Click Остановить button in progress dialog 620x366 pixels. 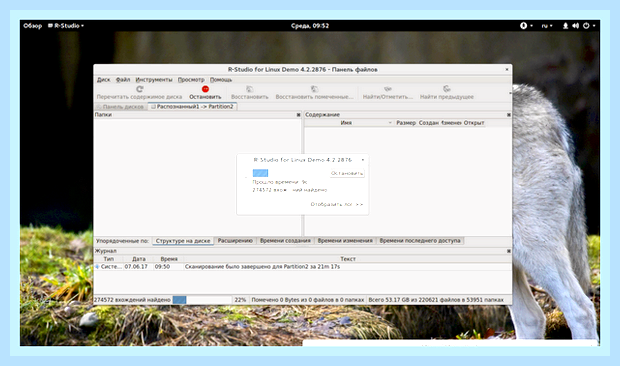[347, 173]
